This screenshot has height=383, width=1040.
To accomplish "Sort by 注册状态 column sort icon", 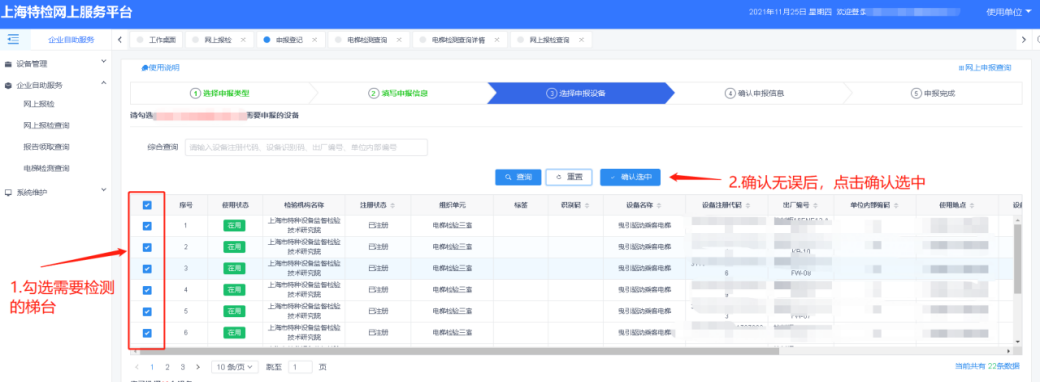I will pos(393,206).
